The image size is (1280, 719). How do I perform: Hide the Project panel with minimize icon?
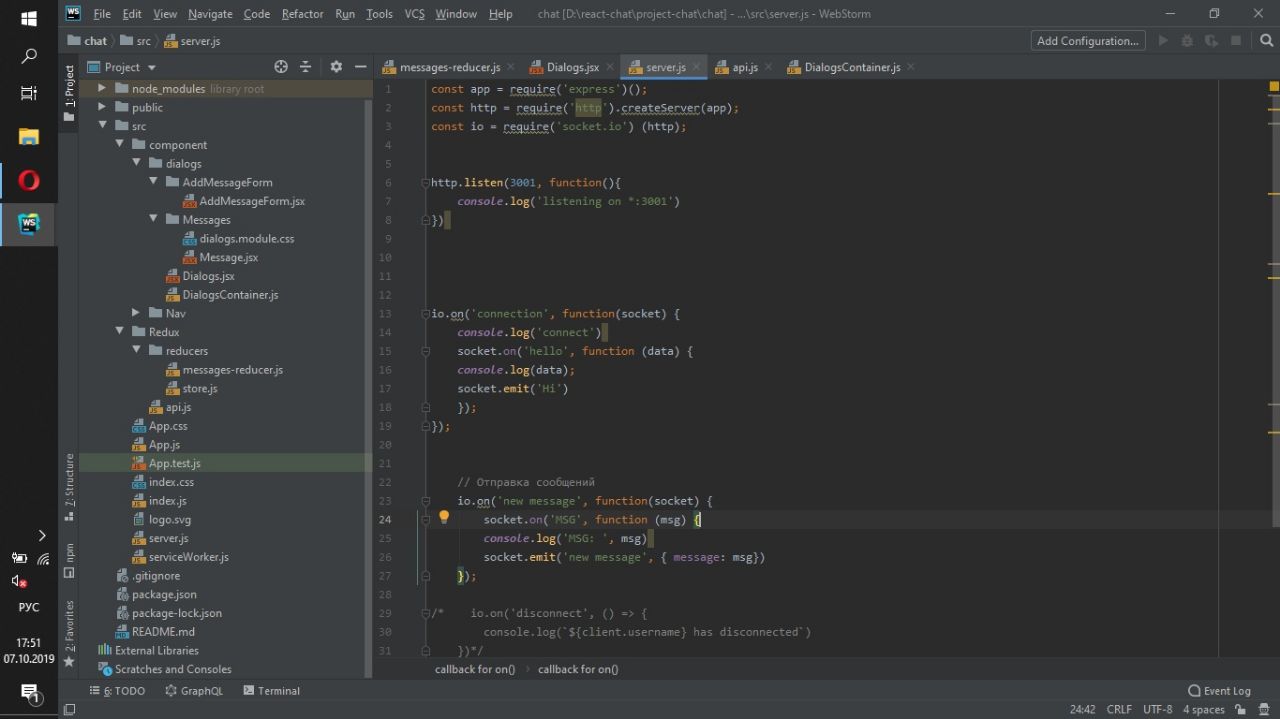pos(359,67)
